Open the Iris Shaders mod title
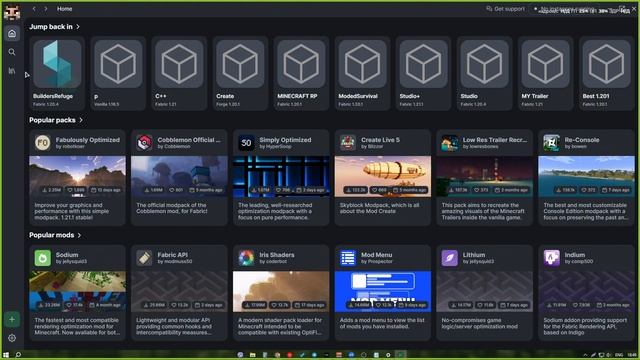The height and width of the screenshot is (360, 640). tap(277, 255)
